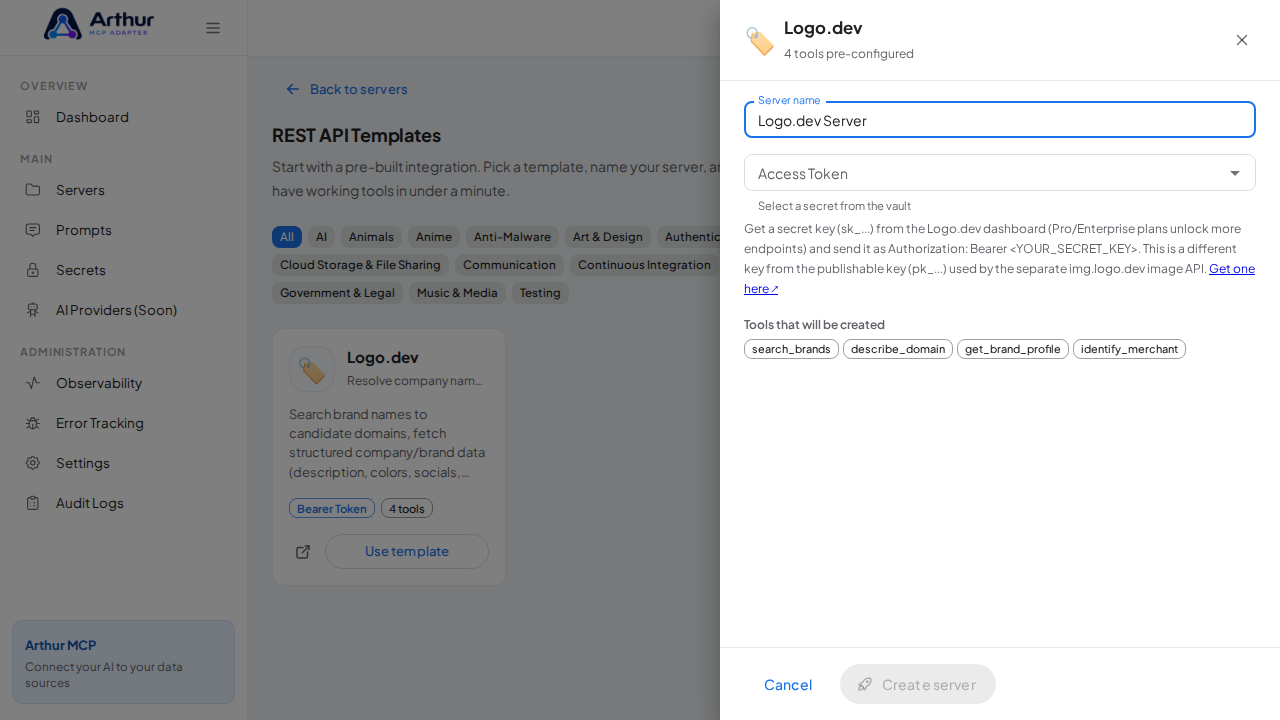Viewport: 1280px width, 720px height.
Task: Filter templates by Communication
Action: (509, 265)
